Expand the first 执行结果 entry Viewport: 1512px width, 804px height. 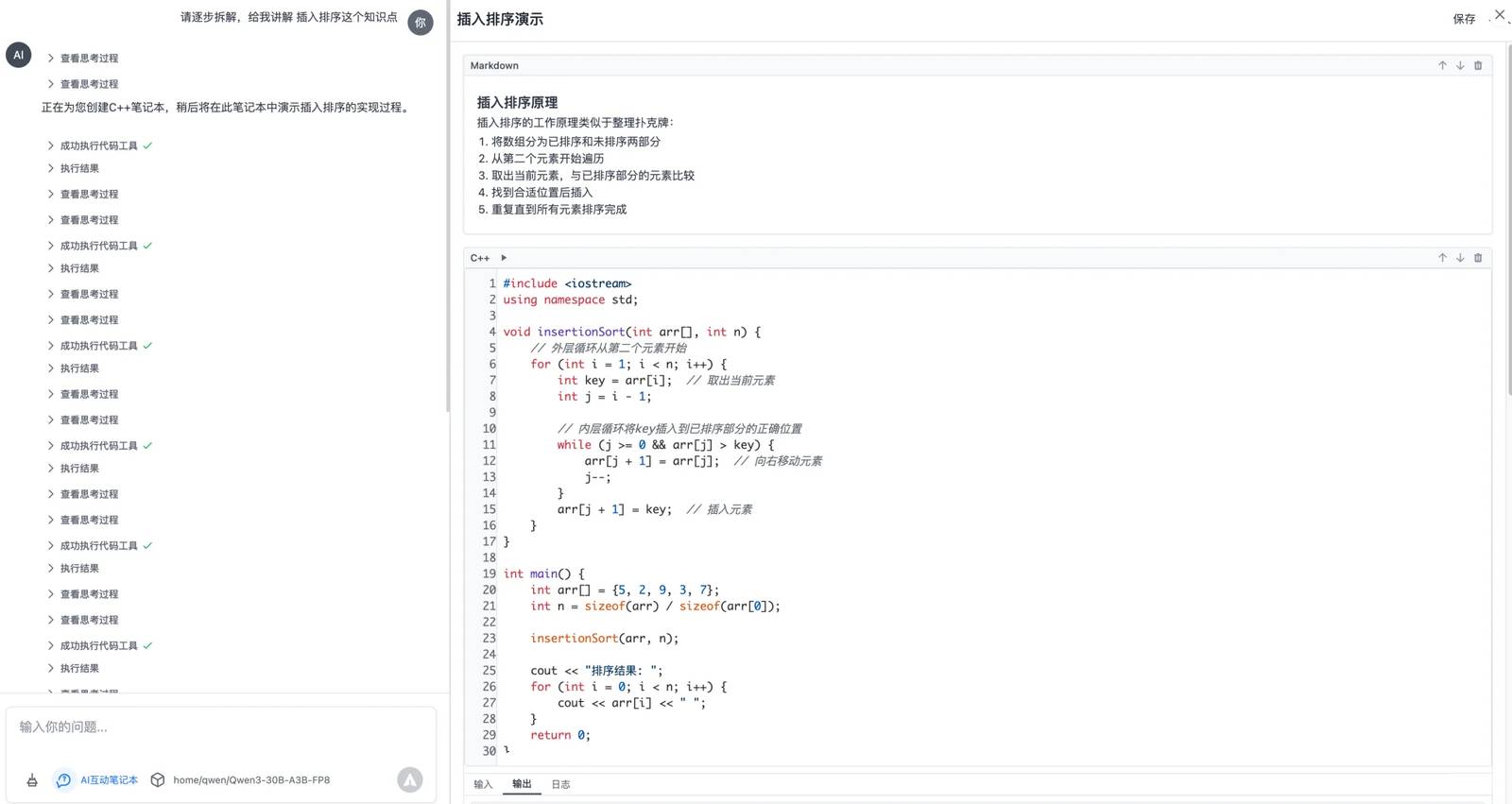pyautogui.click(x=79, y=169)
